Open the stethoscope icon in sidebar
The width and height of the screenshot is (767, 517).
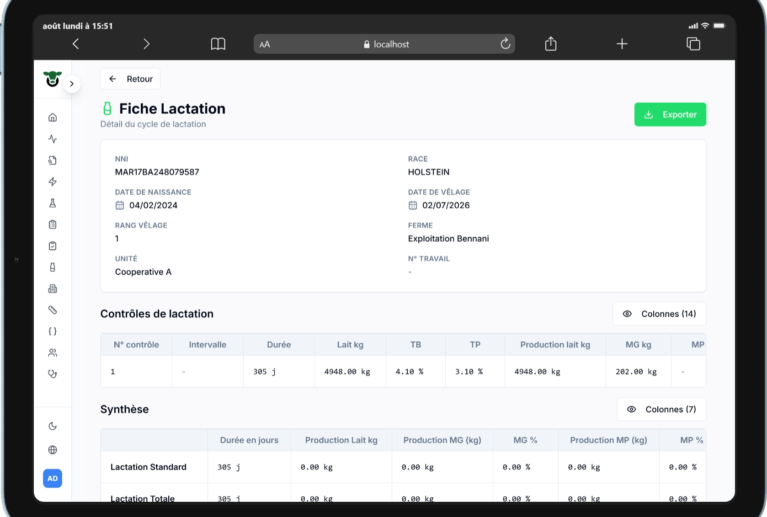(53, 374)
